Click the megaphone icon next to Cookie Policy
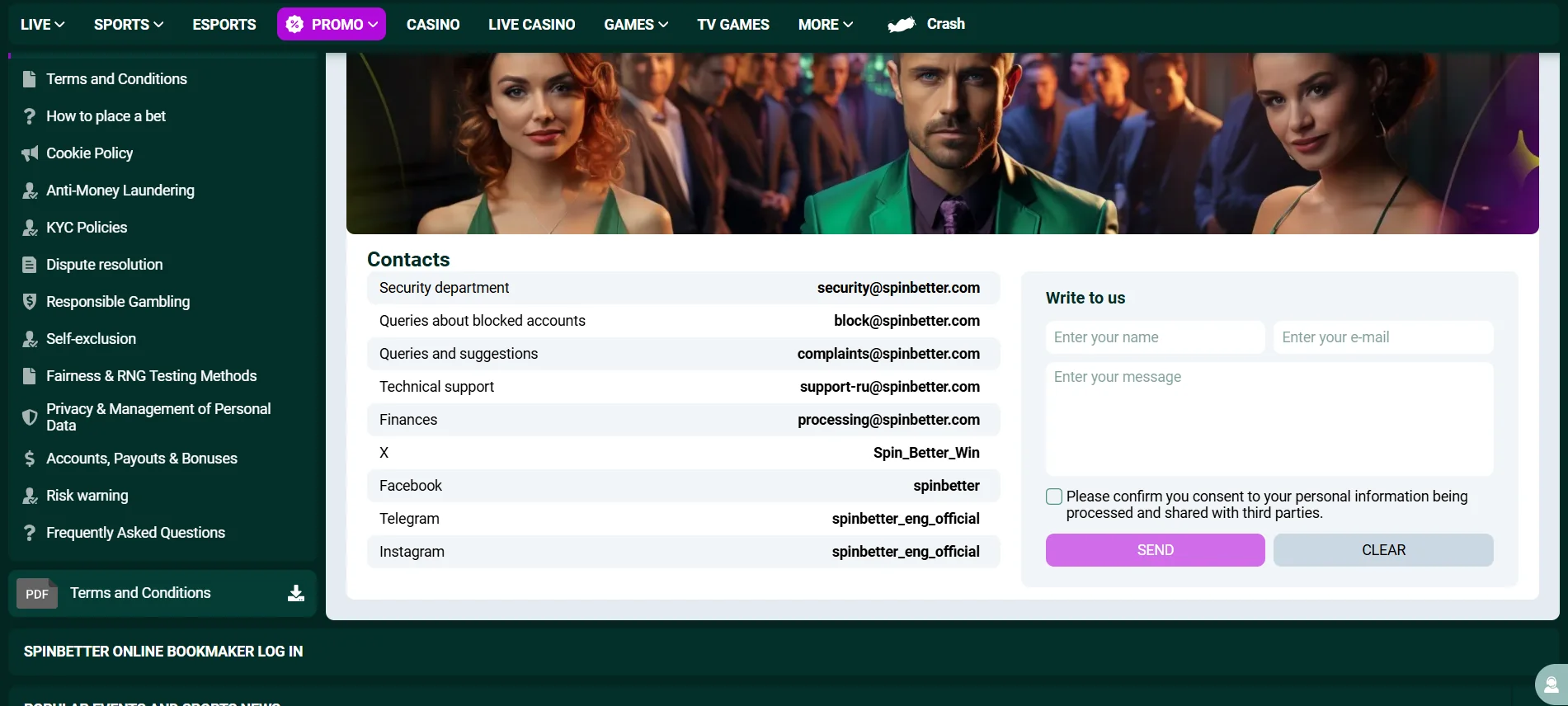1568x706 pixels. tap(30, 153)
